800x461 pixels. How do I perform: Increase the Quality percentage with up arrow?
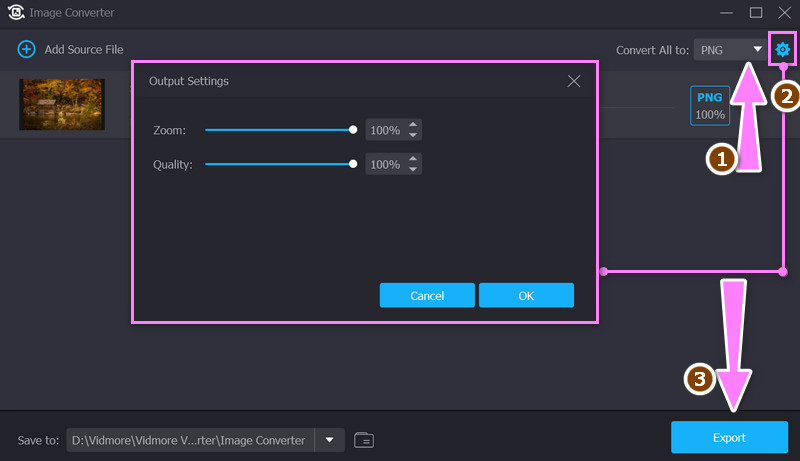(414, 159)
